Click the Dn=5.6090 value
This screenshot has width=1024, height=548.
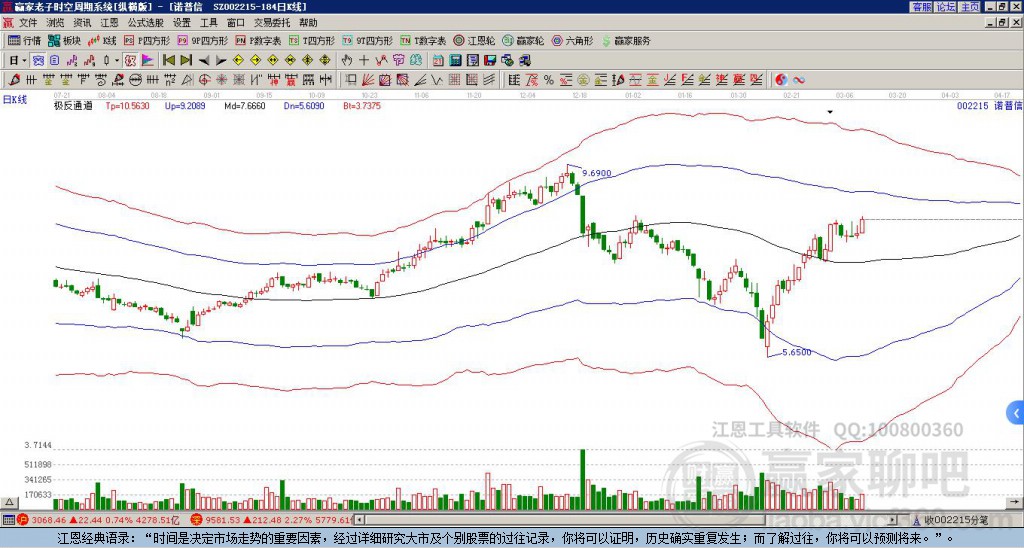point(304,106)
